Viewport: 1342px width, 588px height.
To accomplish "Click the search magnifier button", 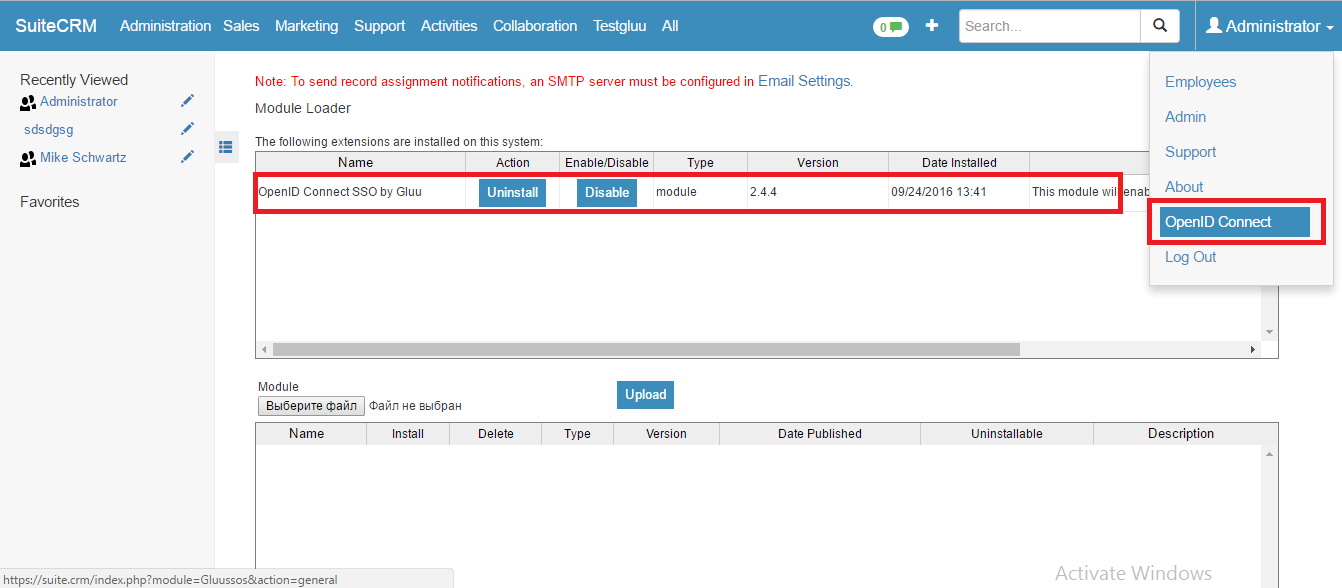I will coord(1160,26).
